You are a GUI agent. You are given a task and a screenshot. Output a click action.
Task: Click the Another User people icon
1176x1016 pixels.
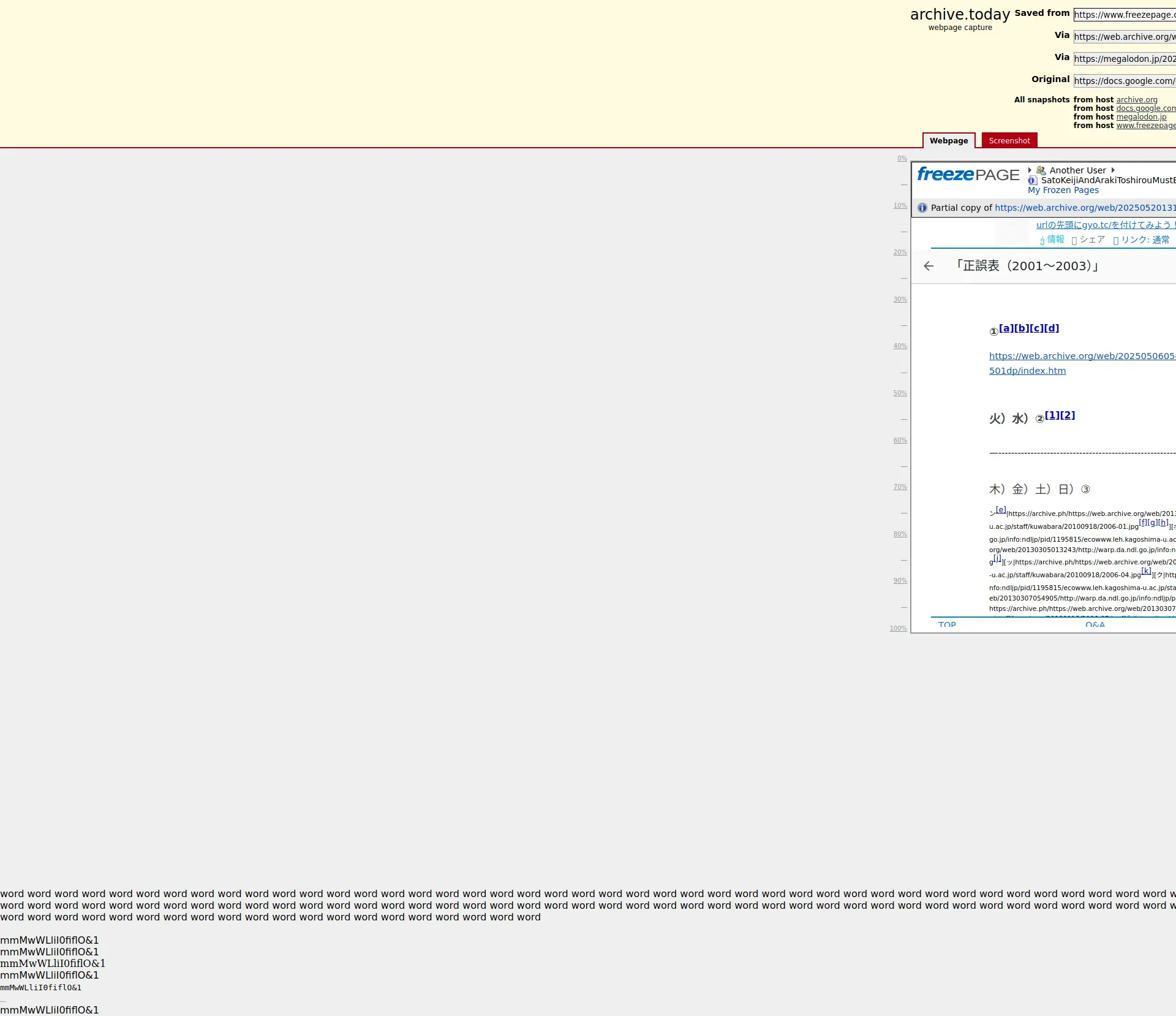pos(1041,170)
